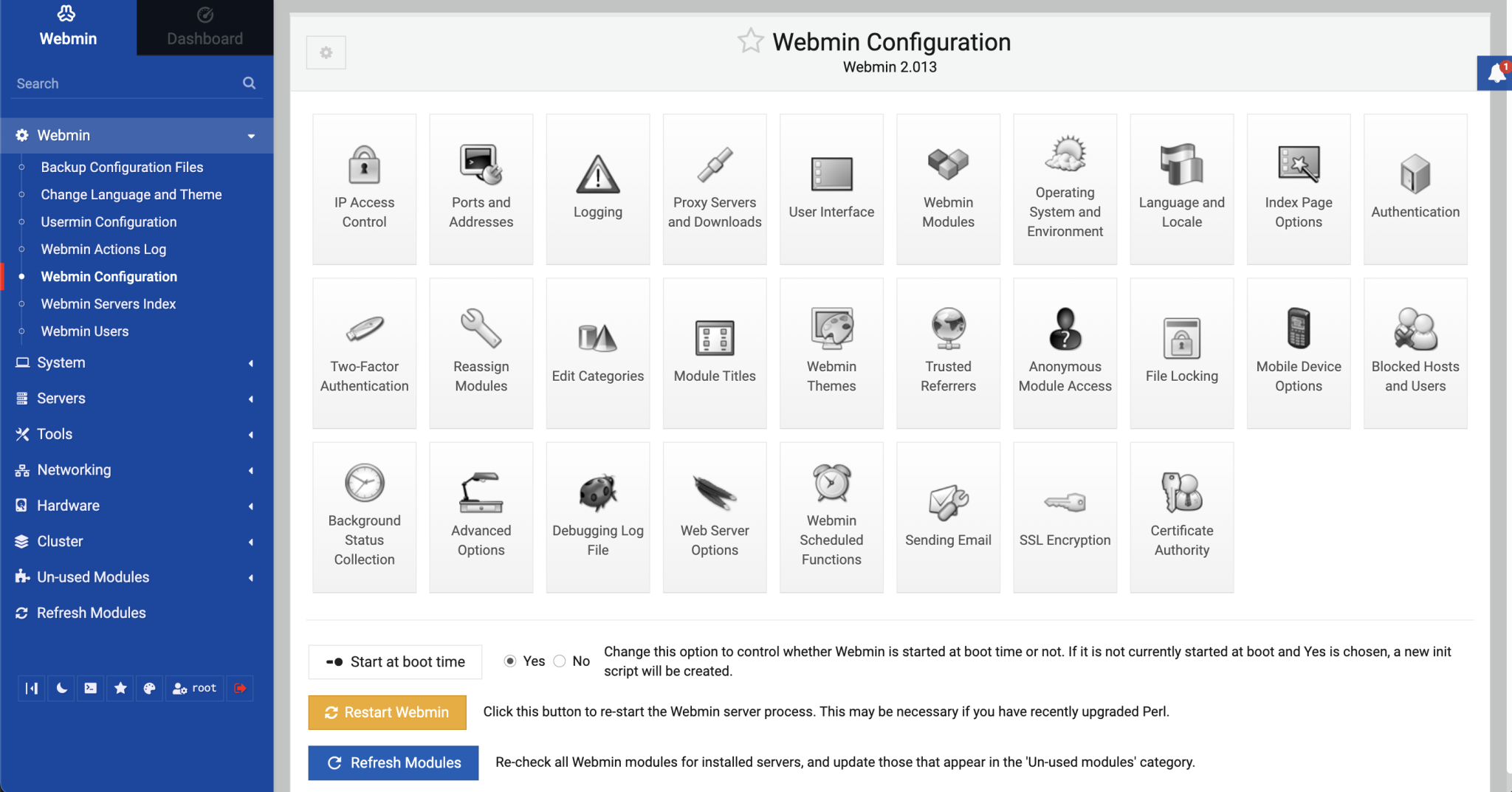Open Blocked Hosts and Users settings

(1415, 353)
